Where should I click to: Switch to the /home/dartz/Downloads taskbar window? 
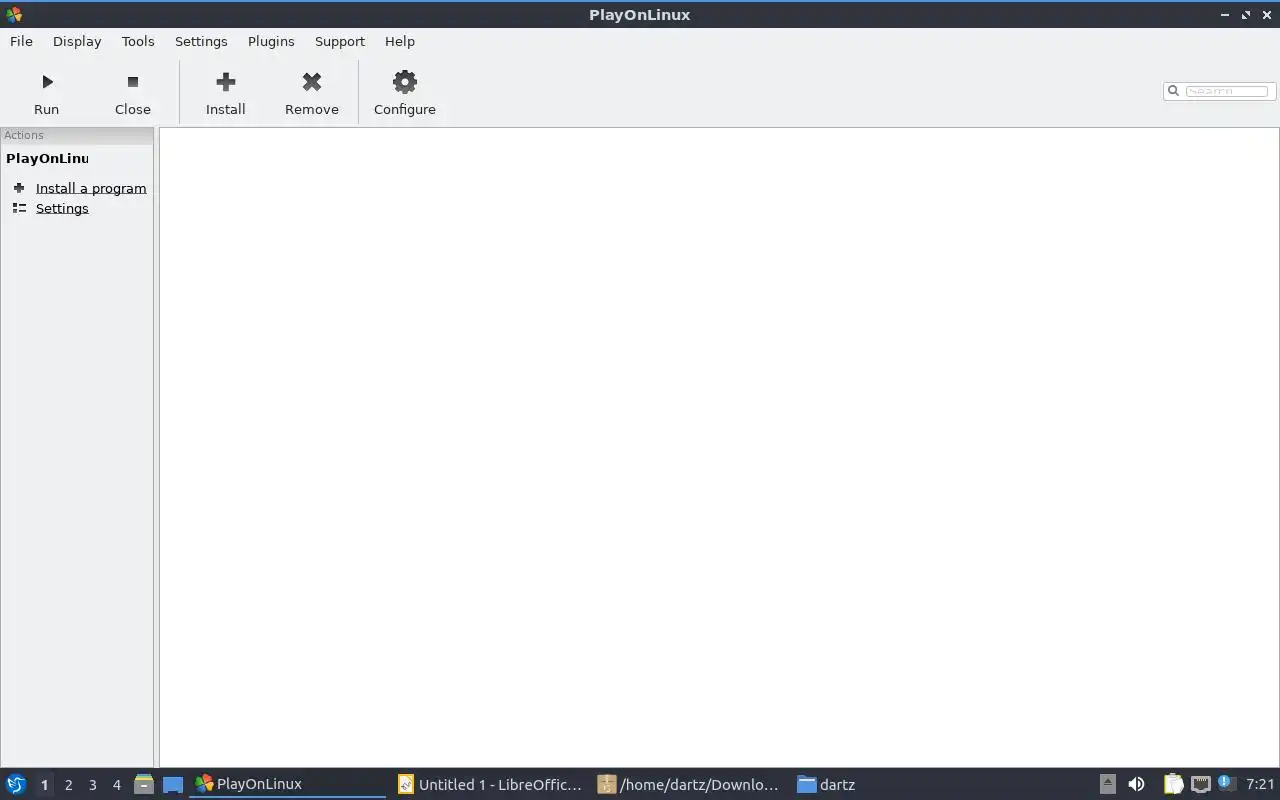(688, 785)
